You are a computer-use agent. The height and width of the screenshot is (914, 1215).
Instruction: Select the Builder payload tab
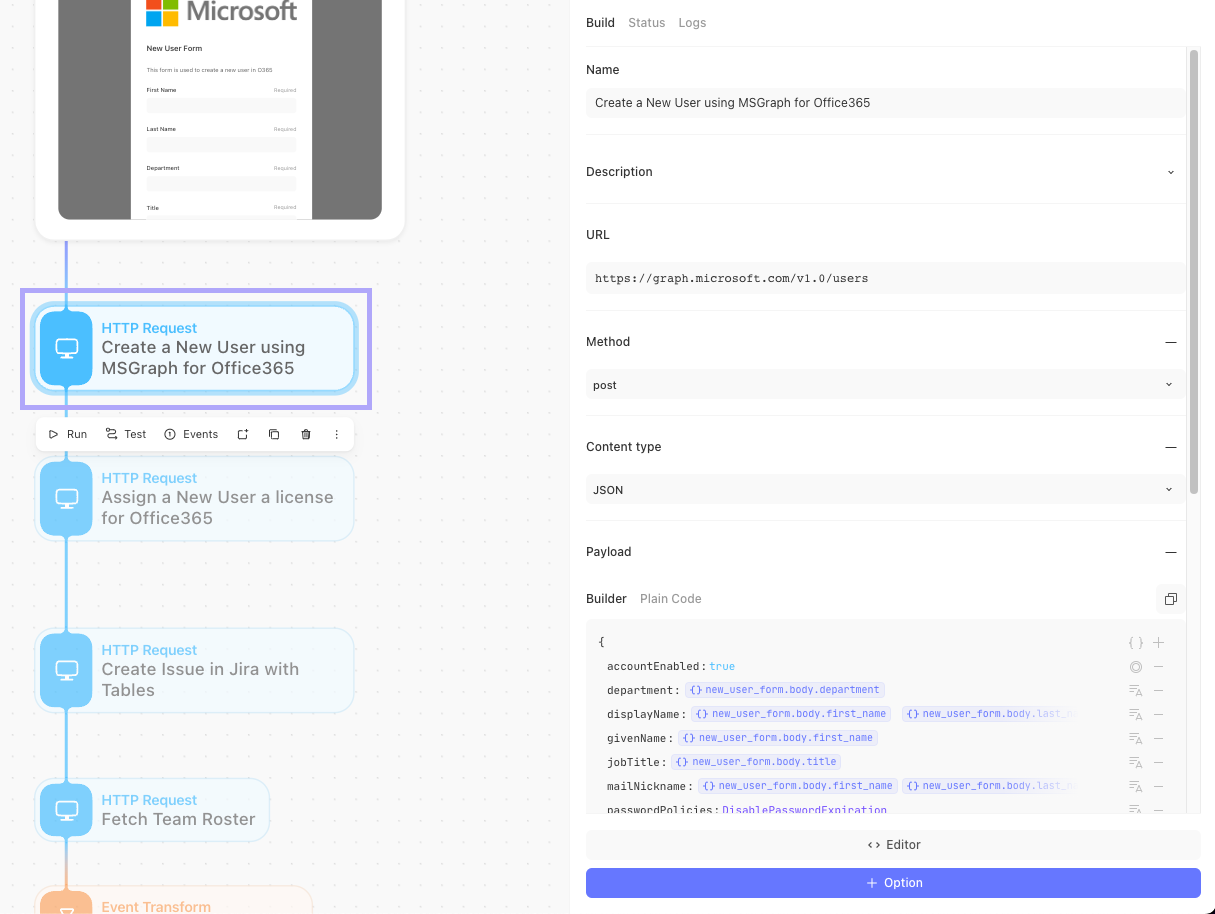[606, 599]
